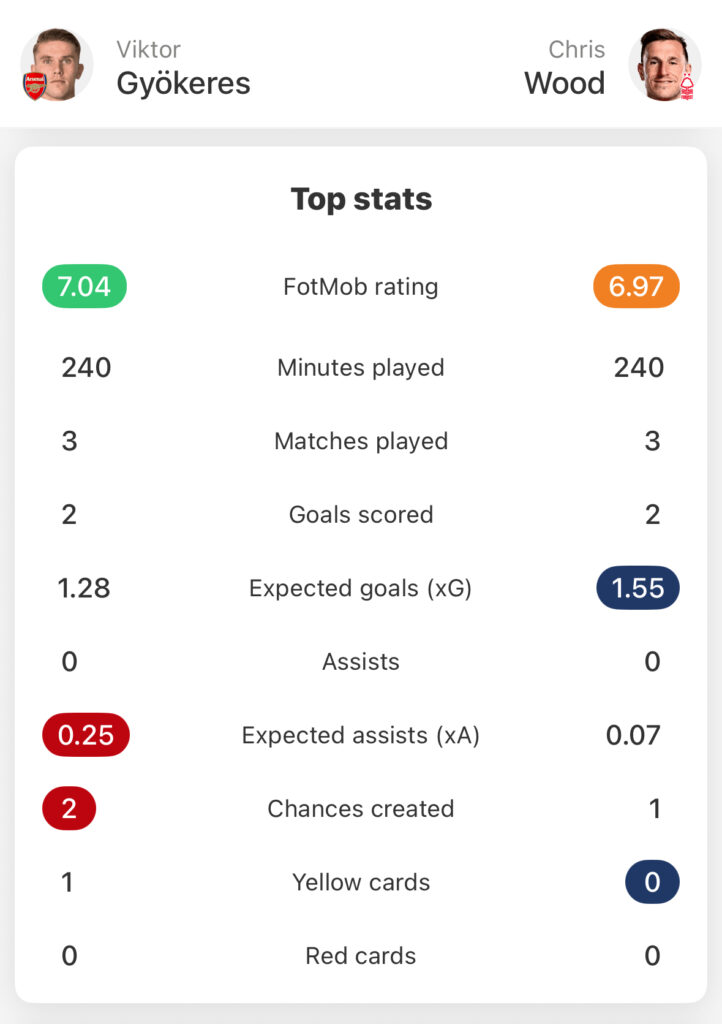
Task: Tap the FotMob rating label
Action: [360, 287]
